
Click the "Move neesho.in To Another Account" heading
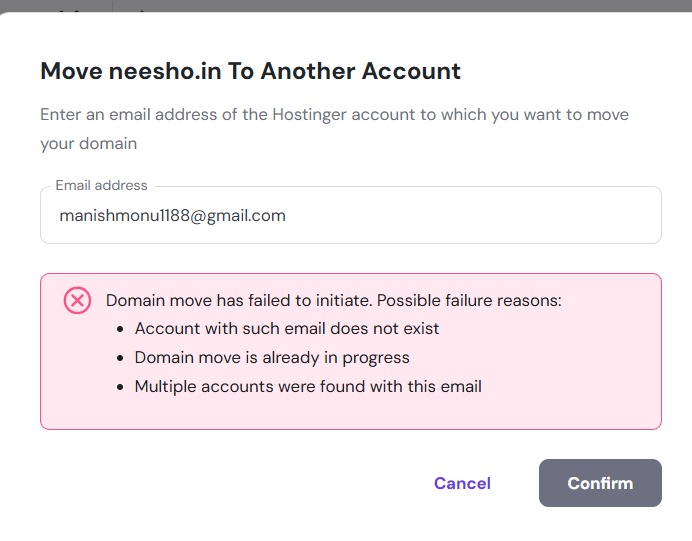[250, 71]
